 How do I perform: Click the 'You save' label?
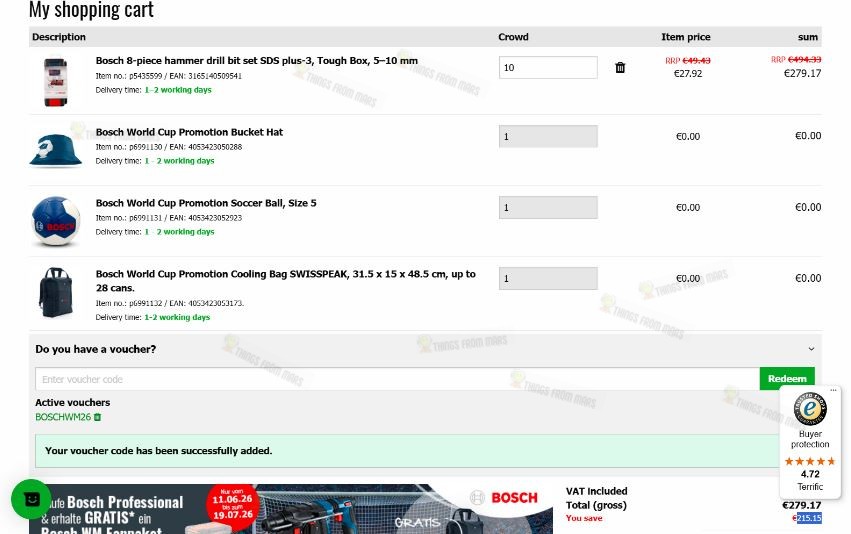tap(584, 518)
